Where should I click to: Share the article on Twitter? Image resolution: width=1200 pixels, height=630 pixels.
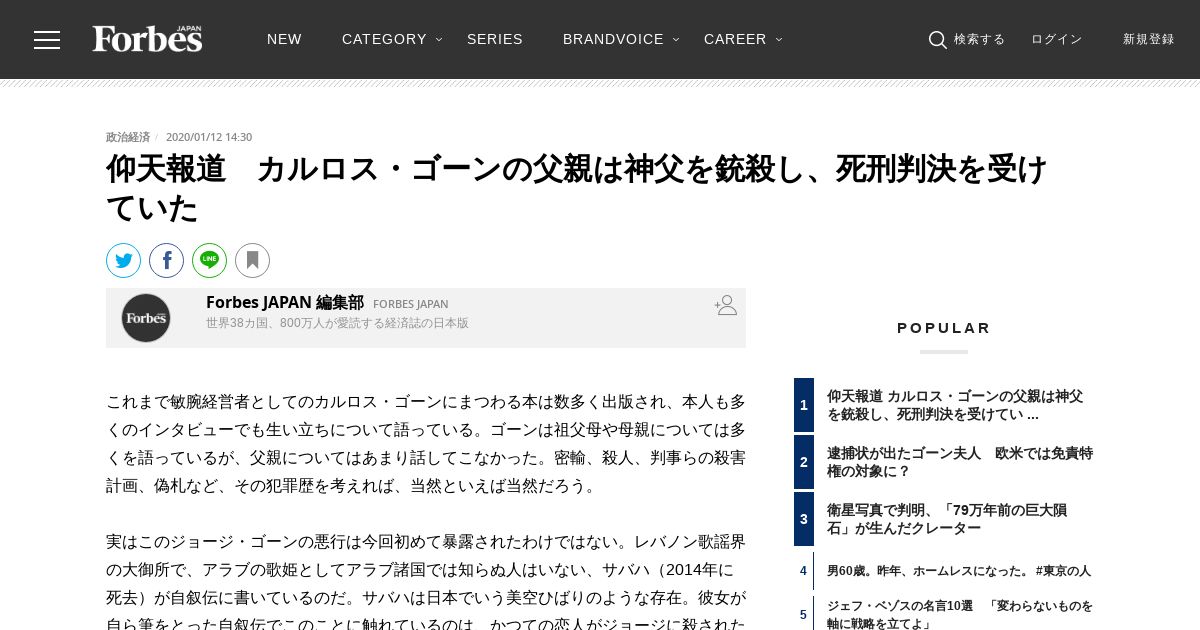(124, 261)
